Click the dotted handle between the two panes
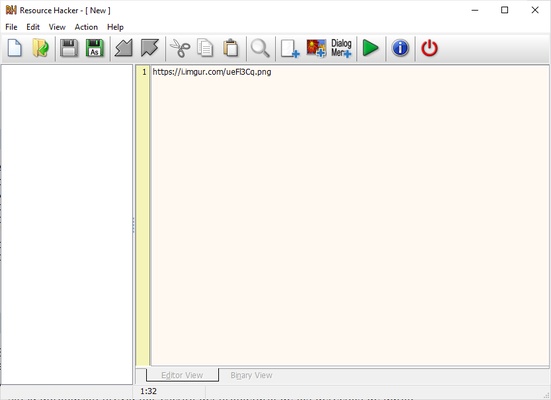 (x=134, y=225)
